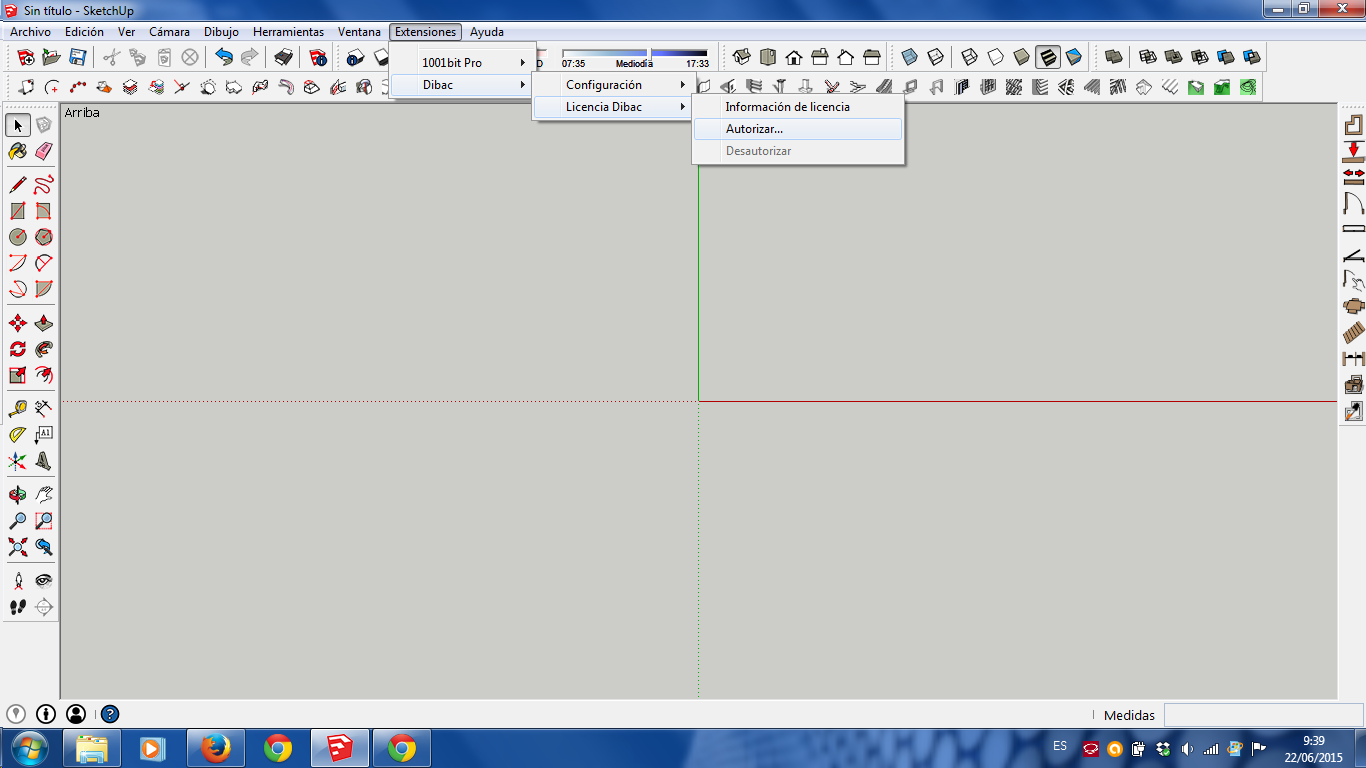Screen dimensions: 1366x768
Task: Enable Shaded face style
Action: tap(1022, 57)
